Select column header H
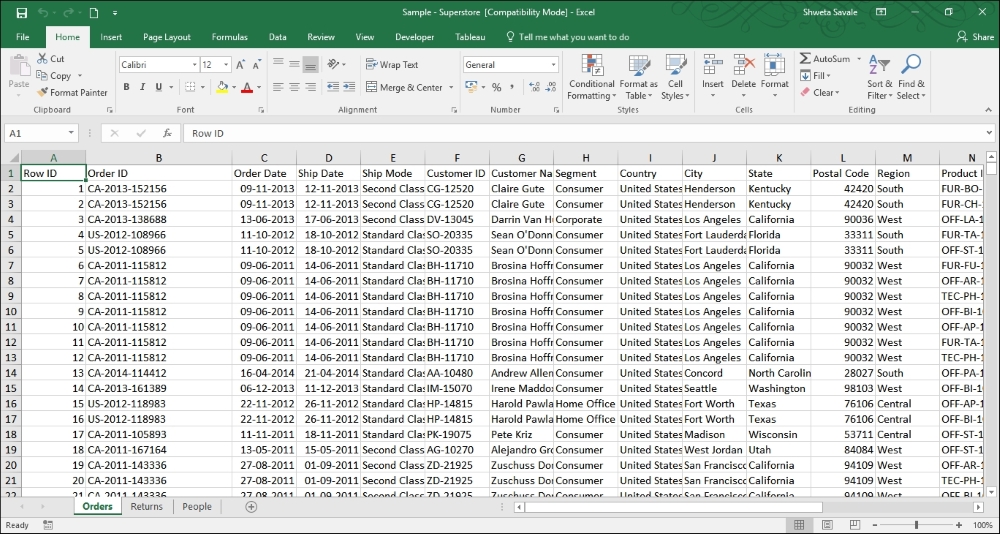Image resolution: width=1000 pixels, height=534 pixels. click(585, 158)
